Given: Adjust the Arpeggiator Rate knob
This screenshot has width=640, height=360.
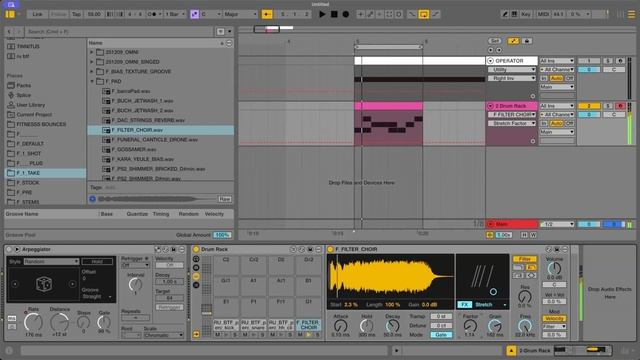Looking at the screenshot, I should [x=33, y=322].
